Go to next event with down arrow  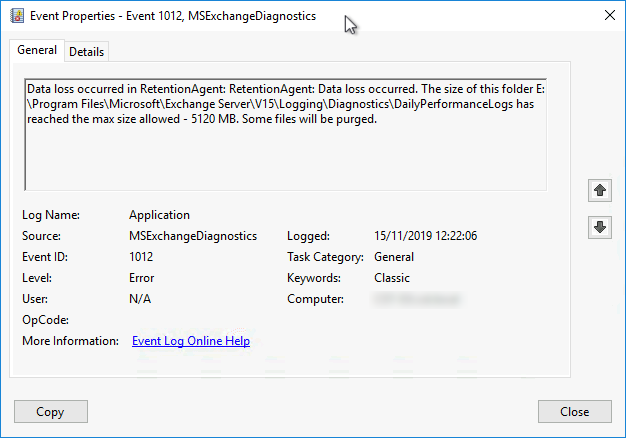click(x=600, y=227)
